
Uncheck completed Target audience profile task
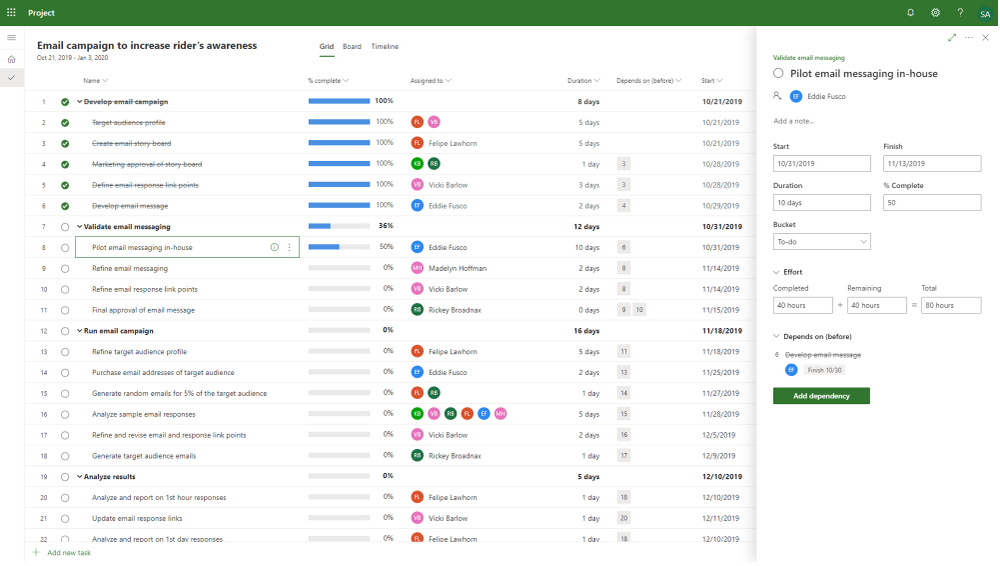tap(65, 123)
